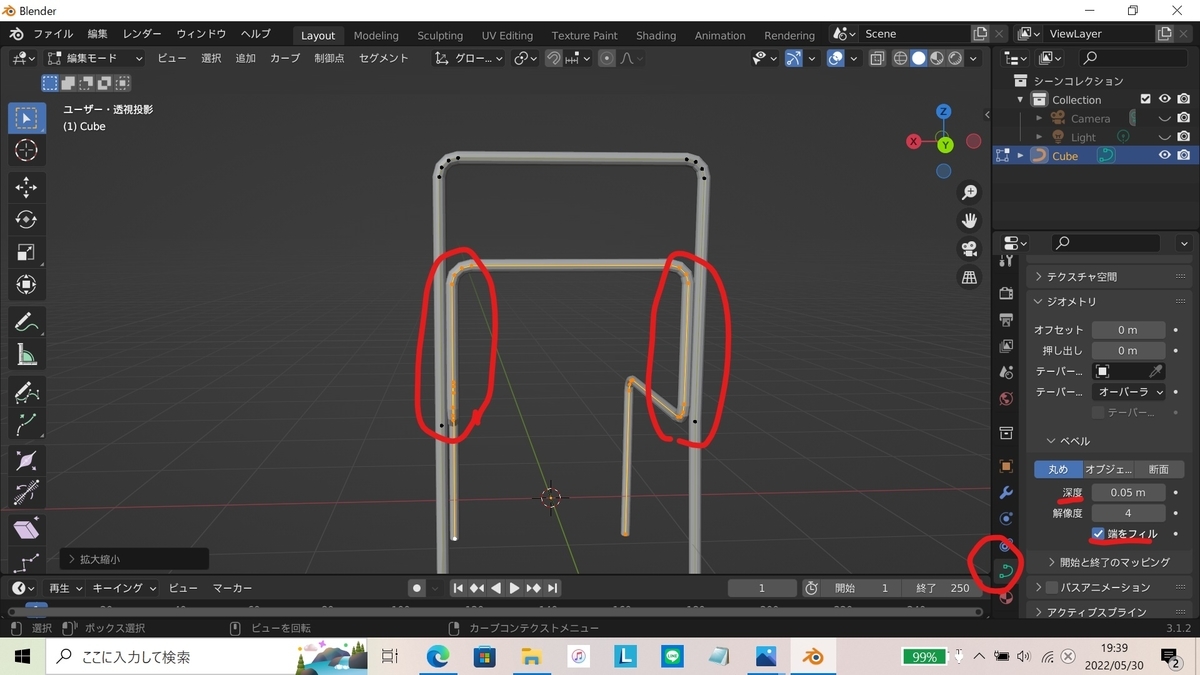Open the レンダー menu
Image resolution: width=1200 pixels, height=675 pixels.
pos(142,34)
